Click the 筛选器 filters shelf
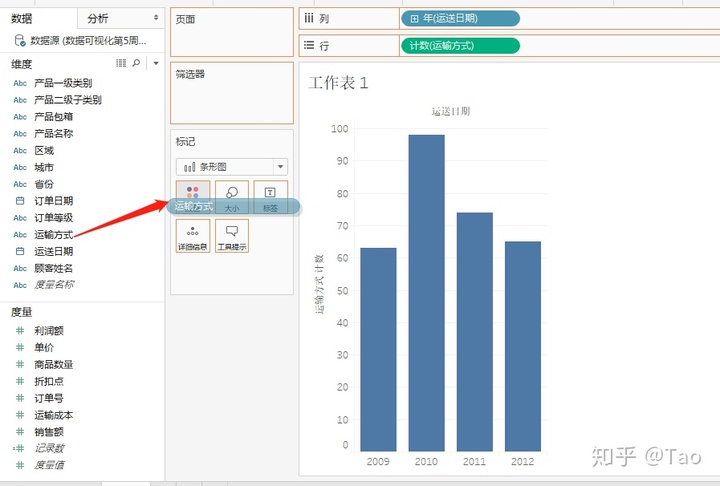Screen dimensions: 720x486 point(232,93)
